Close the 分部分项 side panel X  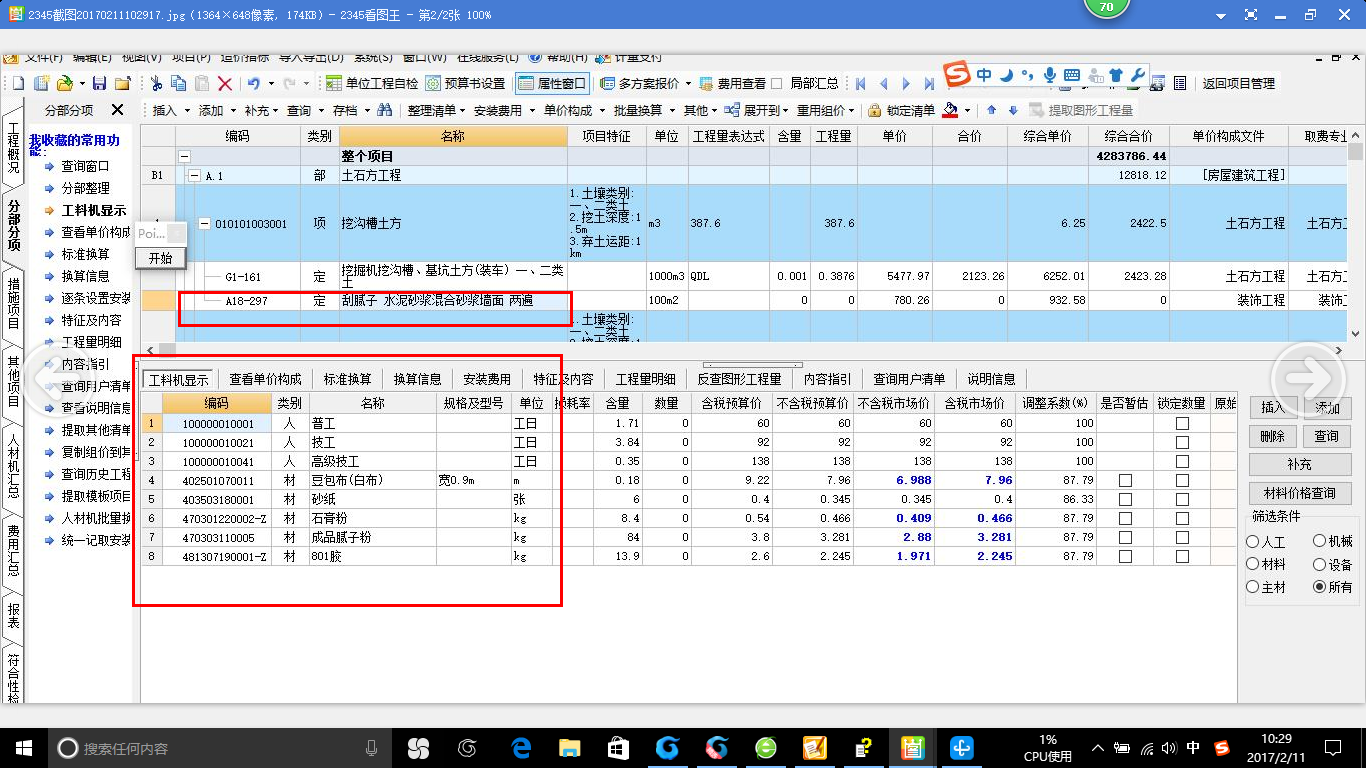point(117,110)
